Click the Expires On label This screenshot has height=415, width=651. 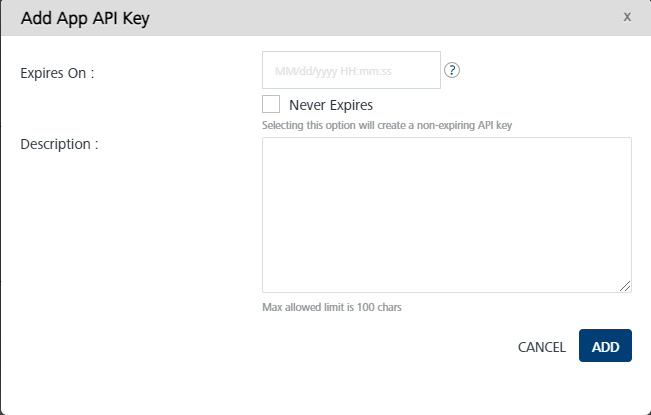(x=57, y=72)
